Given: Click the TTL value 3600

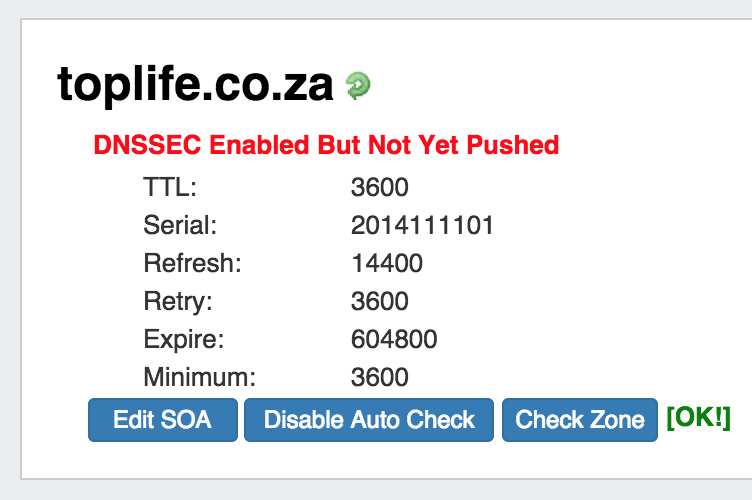Looking at the screenshot, I should click(x=380, y=188).
